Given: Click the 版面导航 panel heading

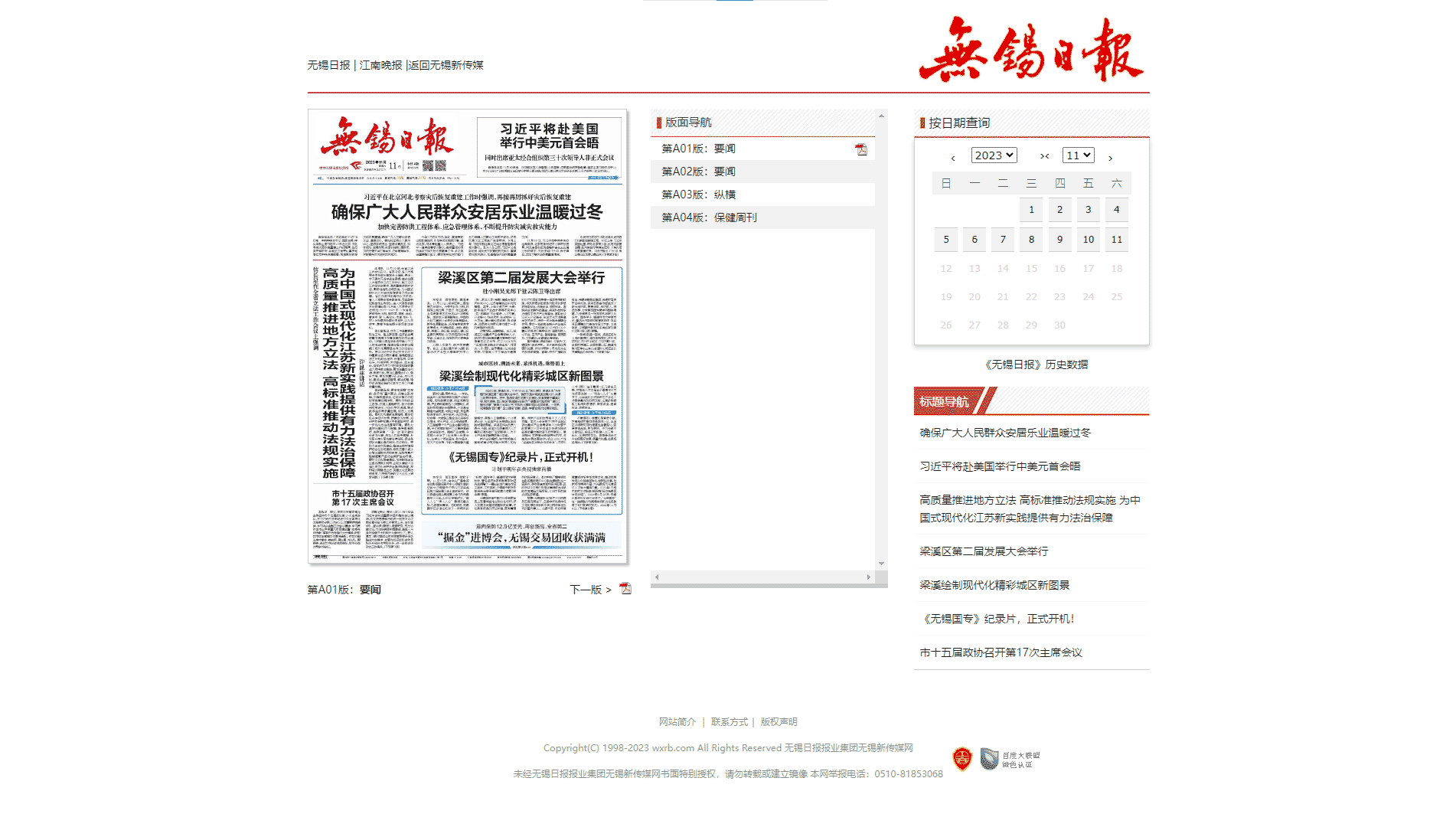Looking at the screenshot, I should pos(687,123).
